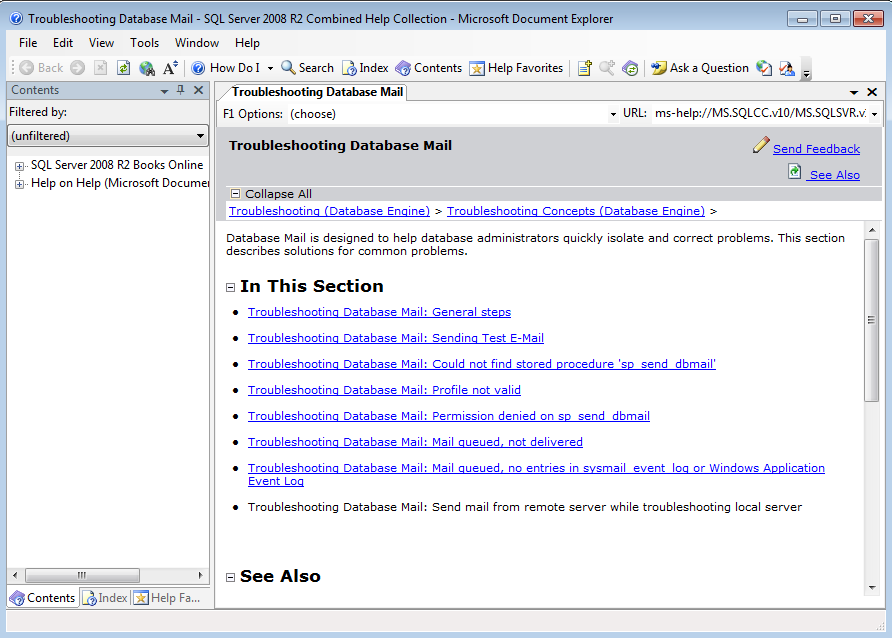Viewport: 892px width, 638px height.
Task: Open Contents pane window position dropdown
Action: coord(164,90)
